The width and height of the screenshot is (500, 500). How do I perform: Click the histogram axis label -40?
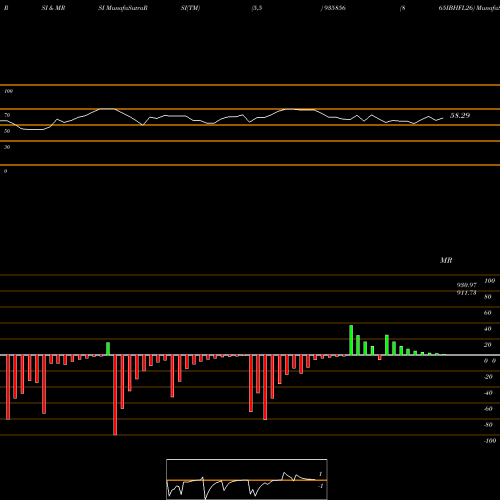pyautogui.click(x=488, y=393)
